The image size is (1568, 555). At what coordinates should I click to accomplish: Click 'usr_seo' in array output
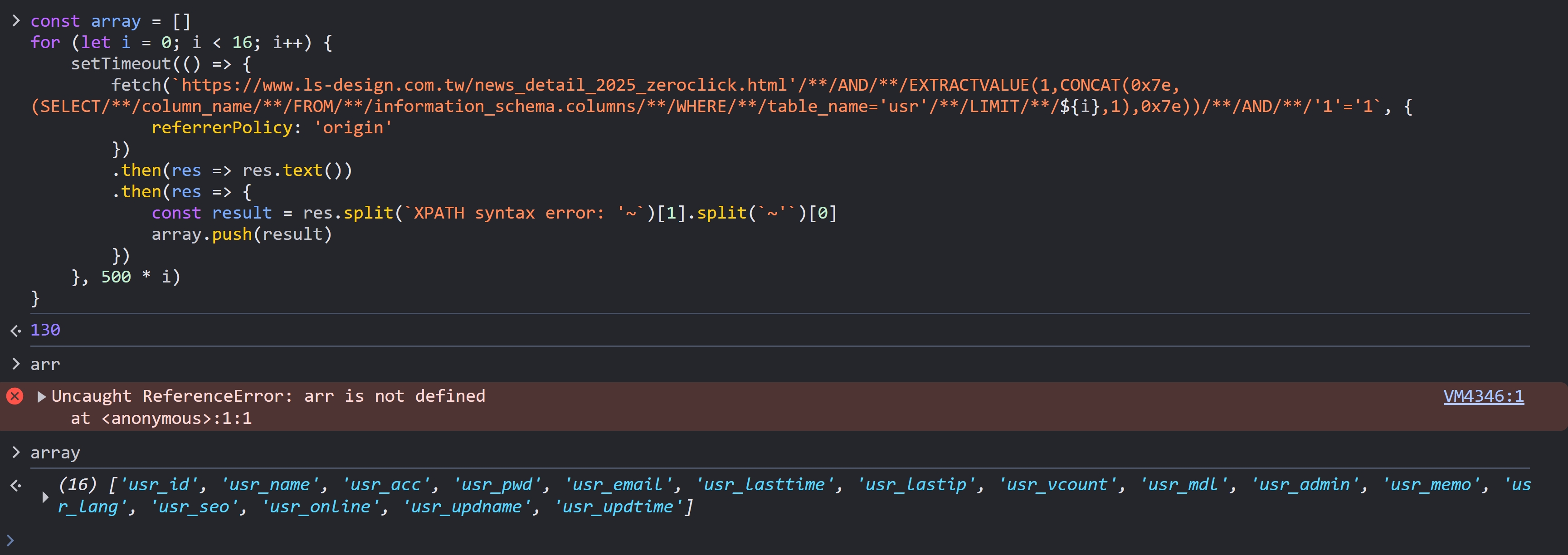point(195,506)
